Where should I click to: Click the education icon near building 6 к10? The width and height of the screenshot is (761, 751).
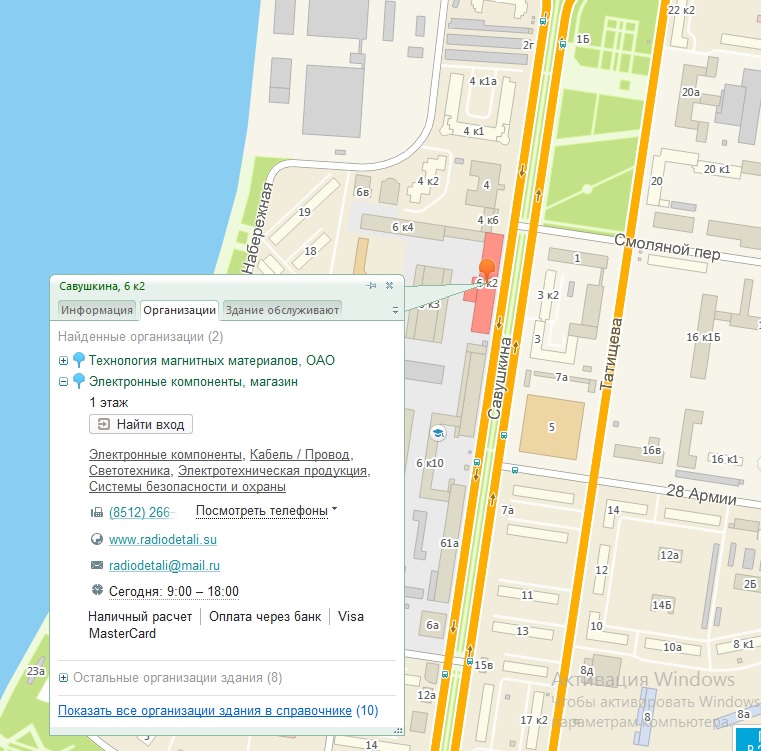438,433
